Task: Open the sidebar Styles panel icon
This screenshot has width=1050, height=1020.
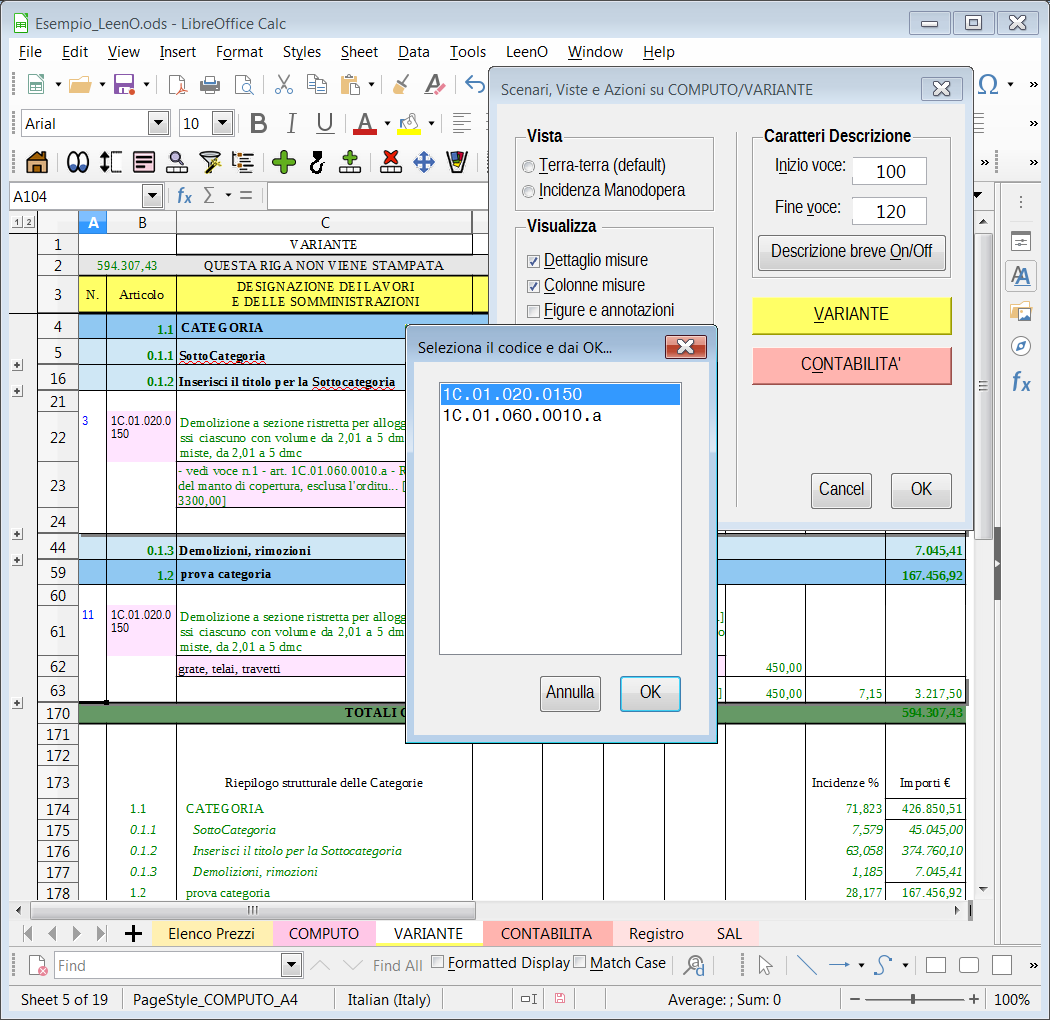Action: (1021, 276)
